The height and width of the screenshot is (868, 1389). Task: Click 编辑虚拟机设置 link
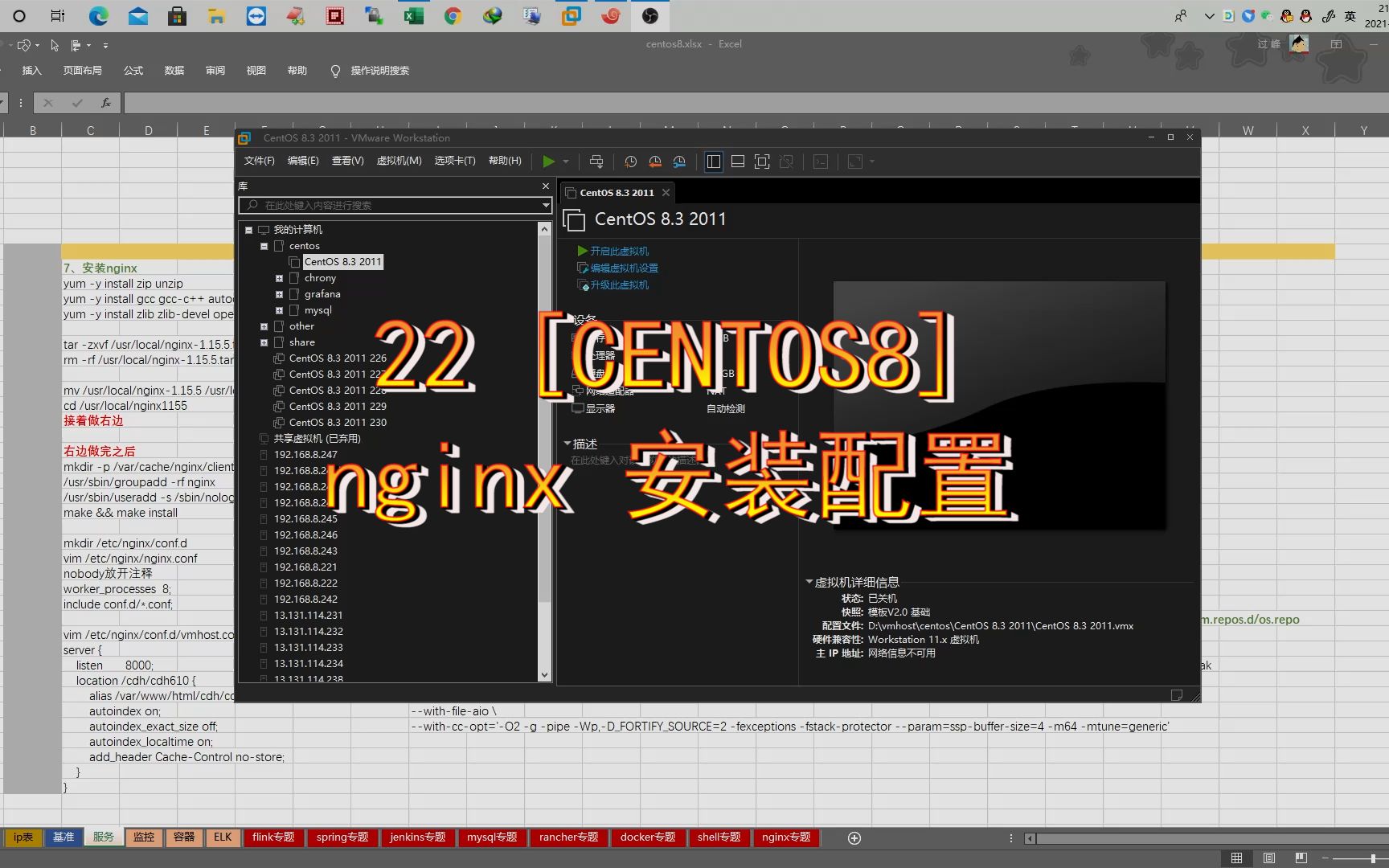pyautogui.click(x=623, y=268)
